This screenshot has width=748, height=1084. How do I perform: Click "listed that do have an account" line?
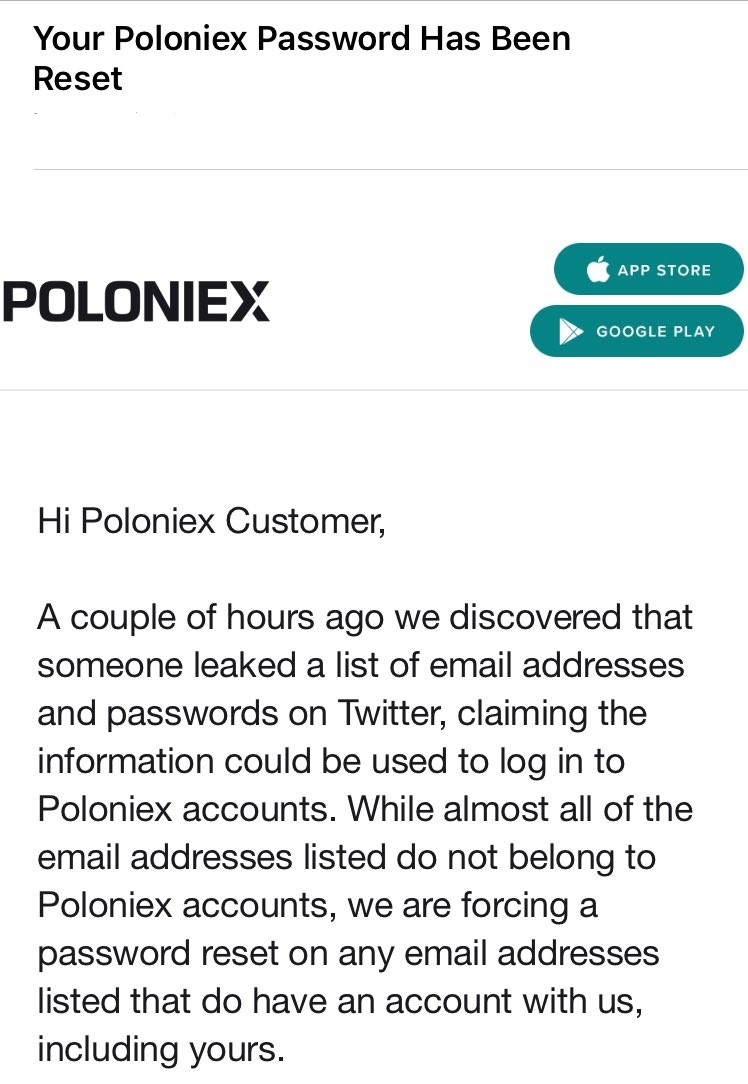coord(339,1001)
